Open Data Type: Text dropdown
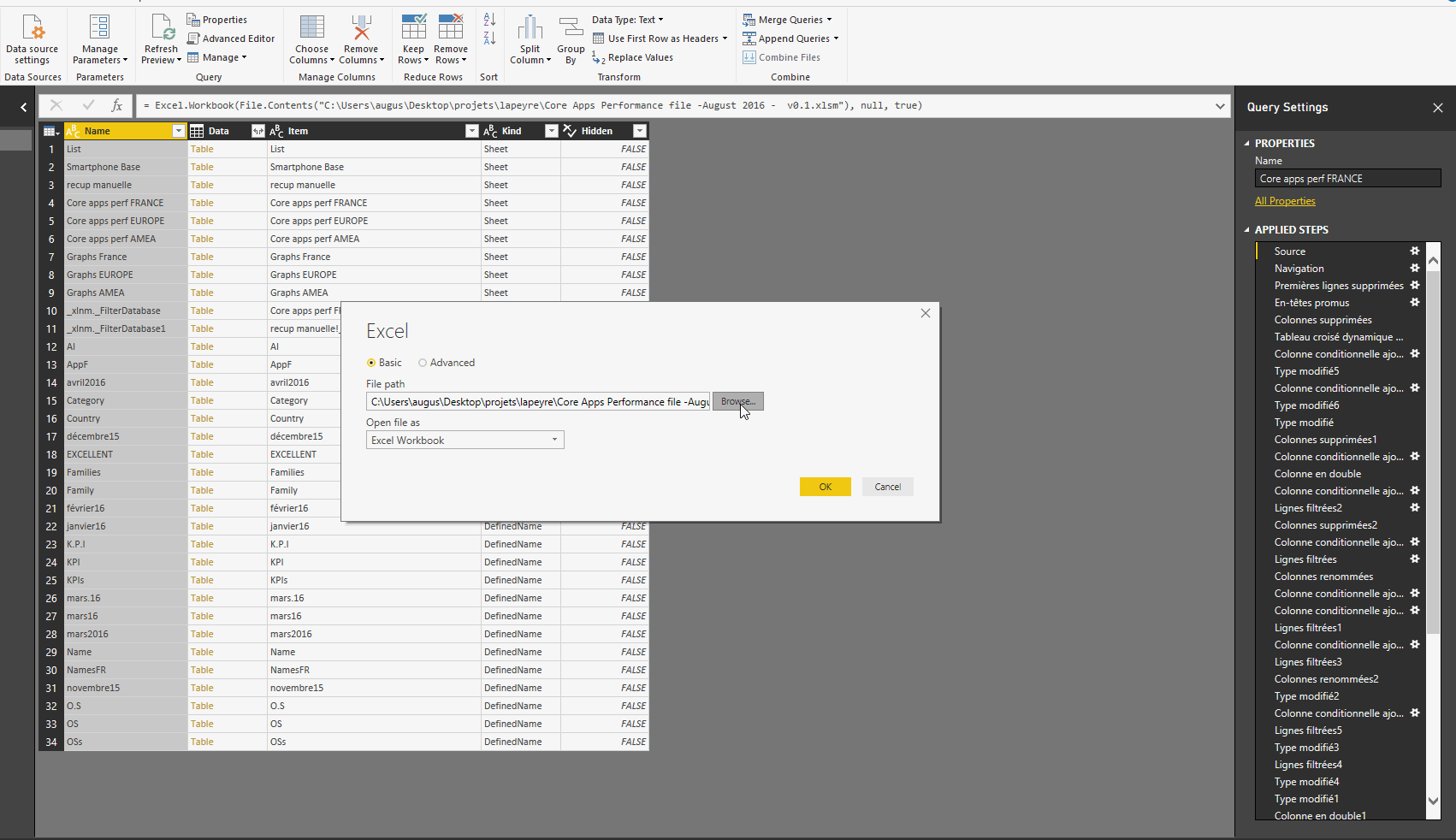The height and width of the screenshot is (840, 1456). (x=628, y=20)
